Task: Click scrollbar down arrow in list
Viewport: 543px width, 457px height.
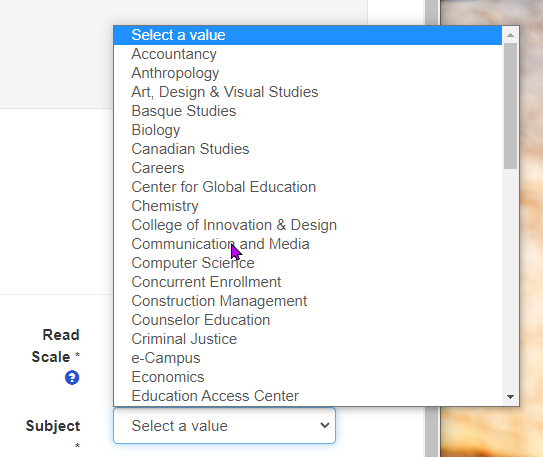Action: point(510,397)
